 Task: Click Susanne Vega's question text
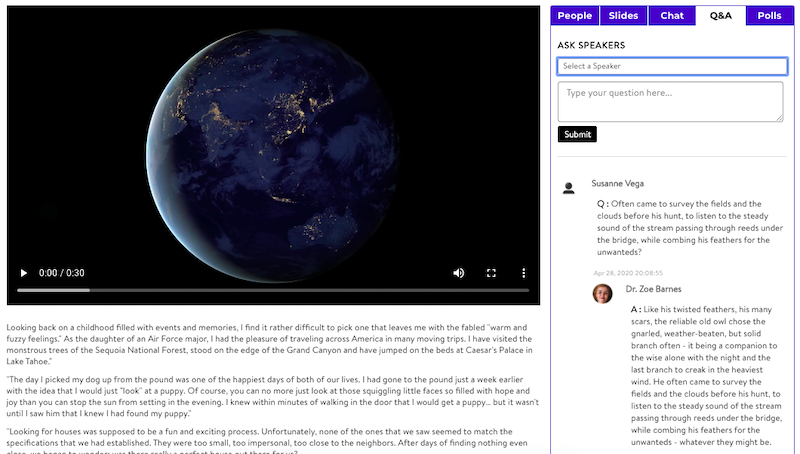[x=690, y=228]
